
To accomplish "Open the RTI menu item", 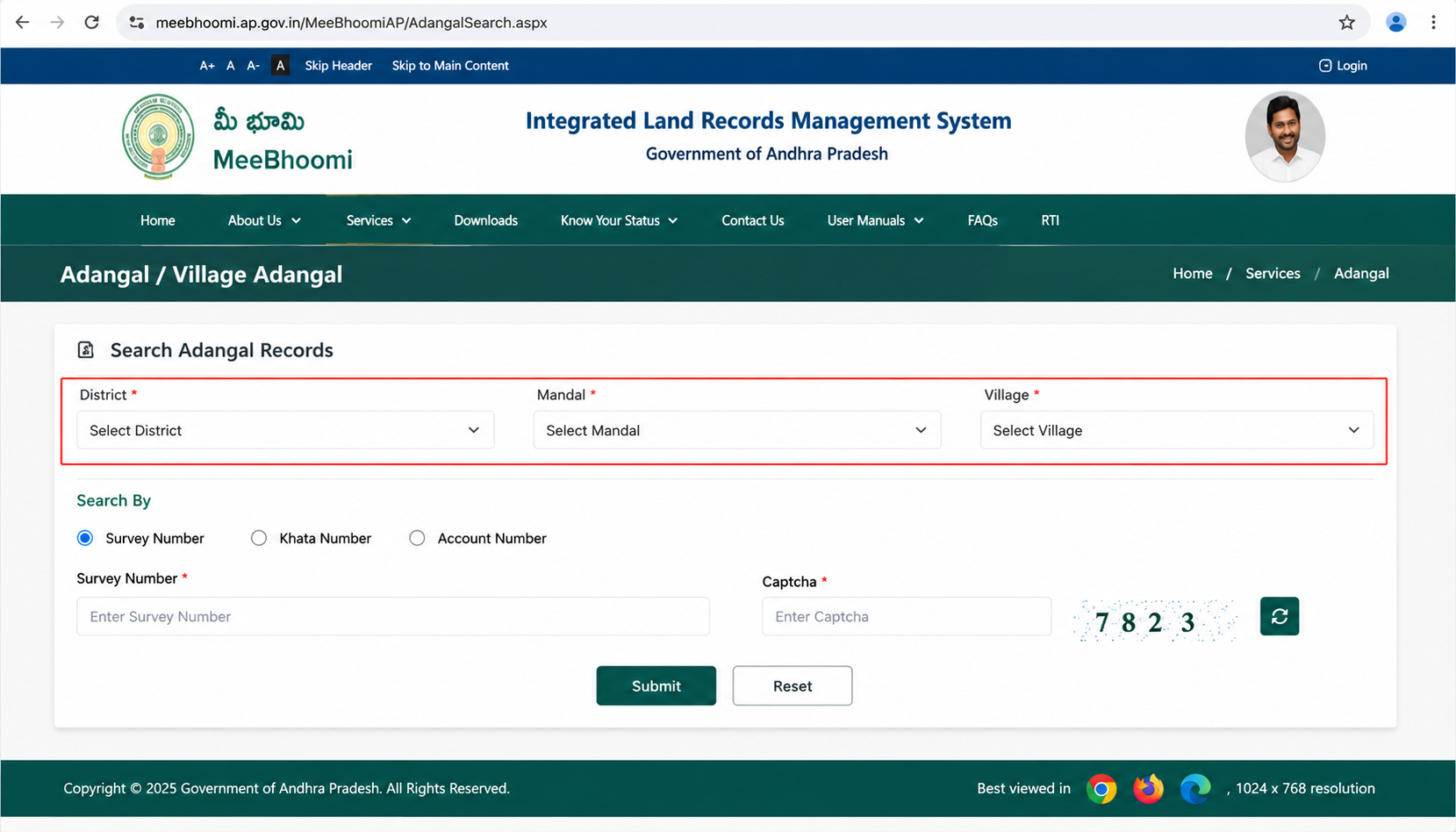I will tap(1050, 220).
